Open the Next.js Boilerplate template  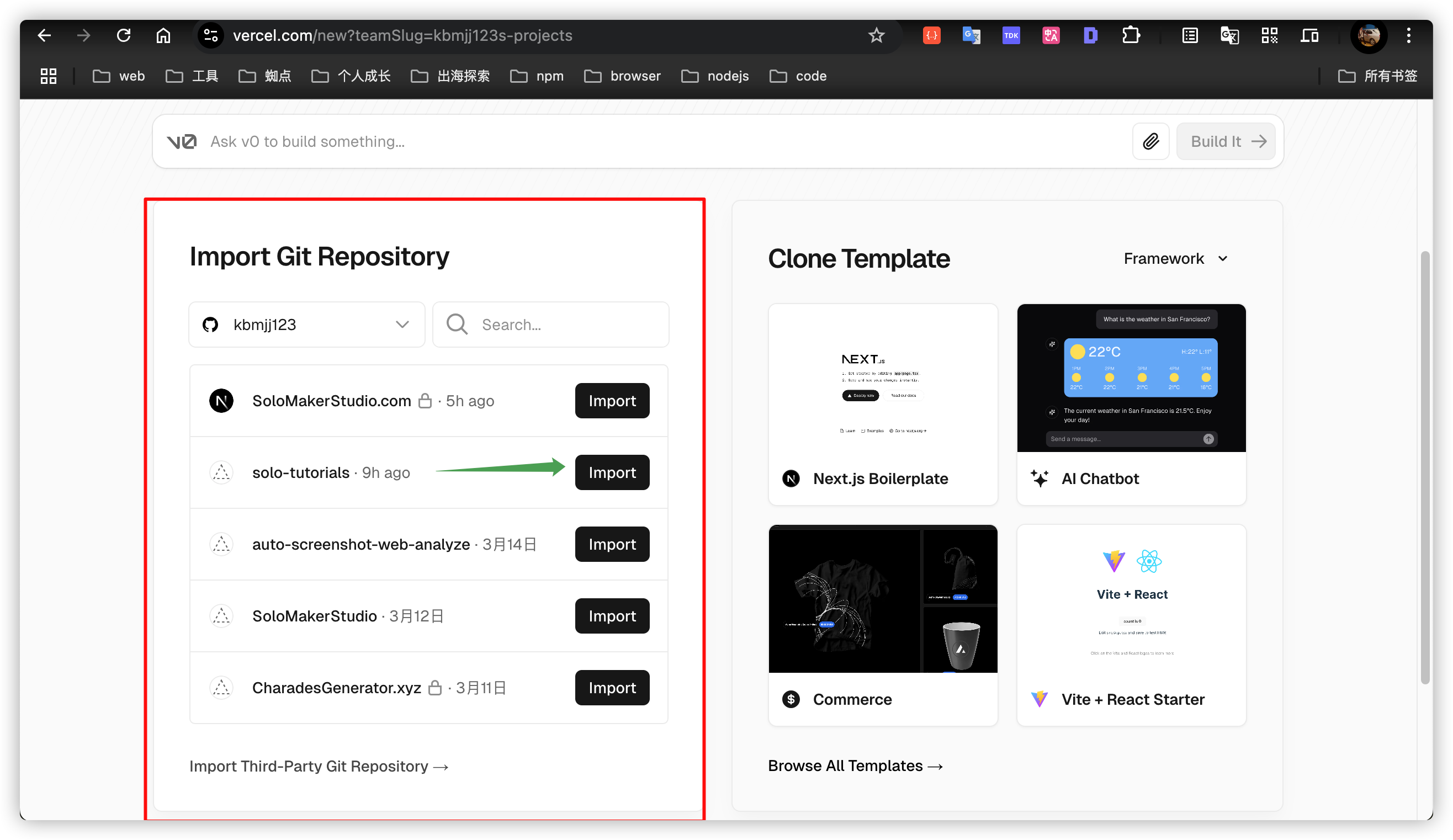click(883, 404)
